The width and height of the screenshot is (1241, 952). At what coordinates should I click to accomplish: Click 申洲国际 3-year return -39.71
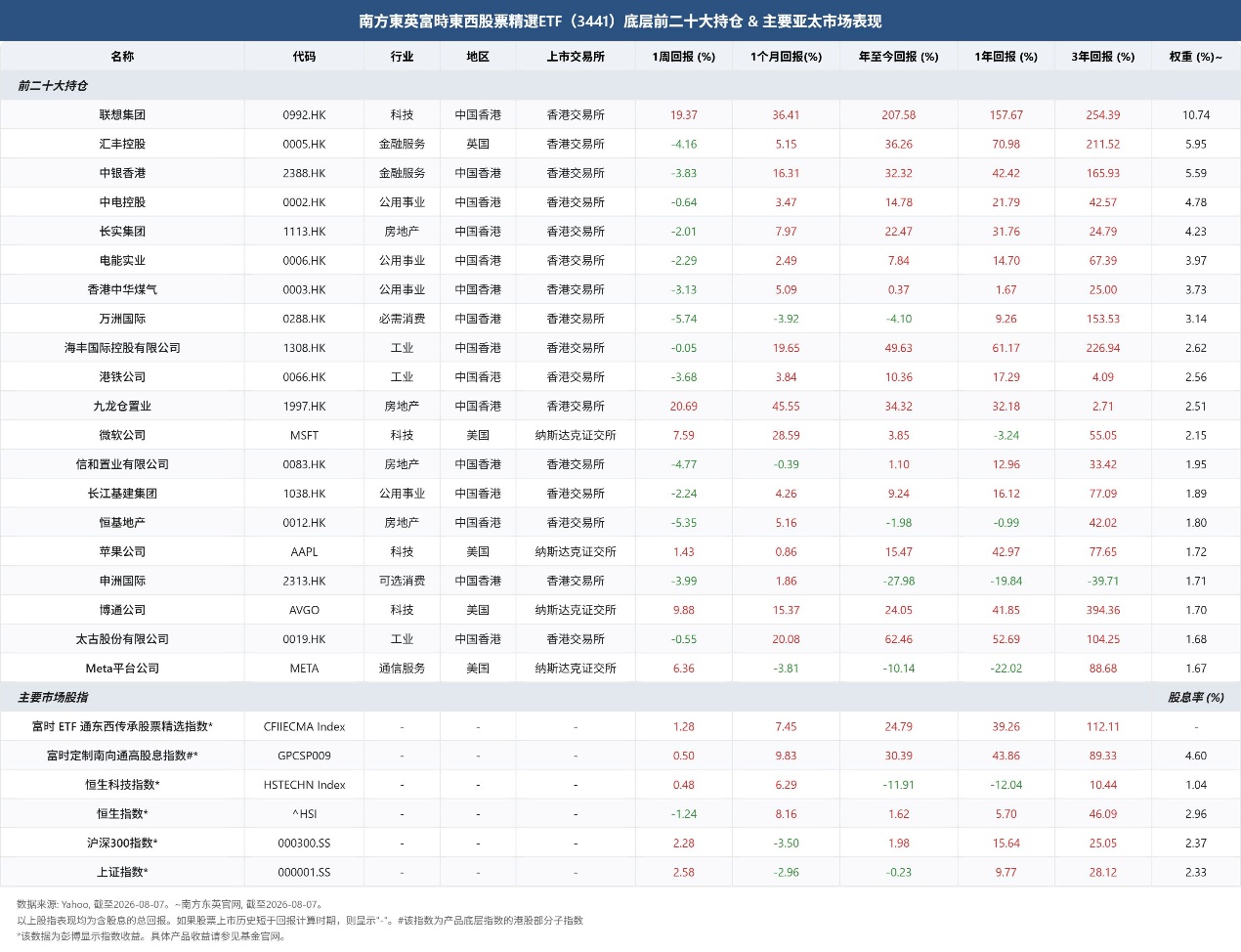coord(1103,582)
